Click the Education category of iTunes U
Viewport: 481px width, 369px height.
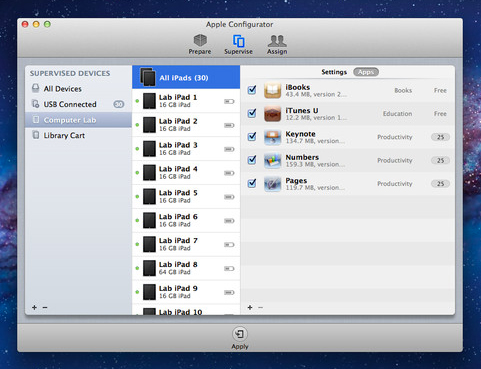[x=397, y=114]
